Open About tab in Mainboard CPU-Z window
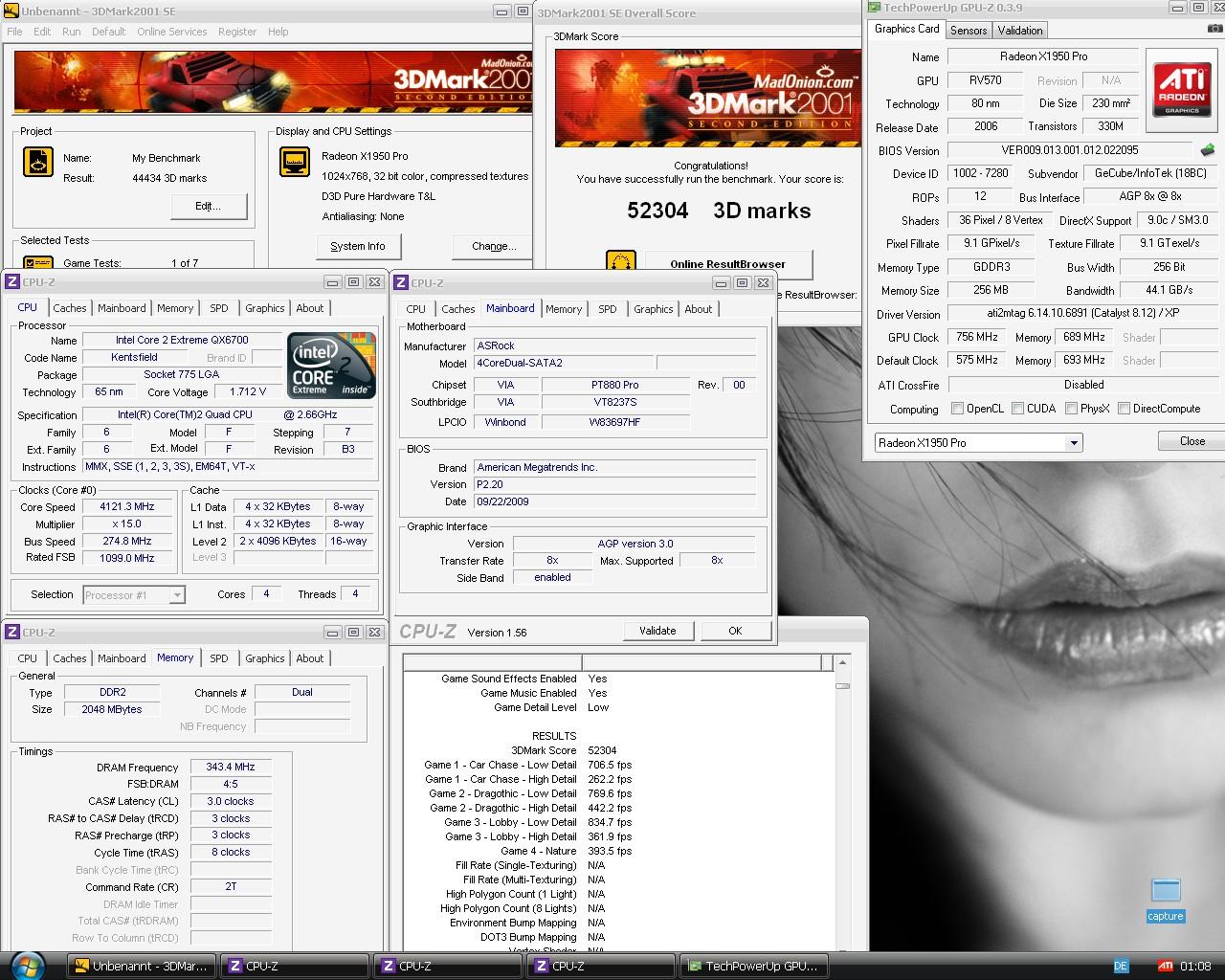 tap(699, 309)
